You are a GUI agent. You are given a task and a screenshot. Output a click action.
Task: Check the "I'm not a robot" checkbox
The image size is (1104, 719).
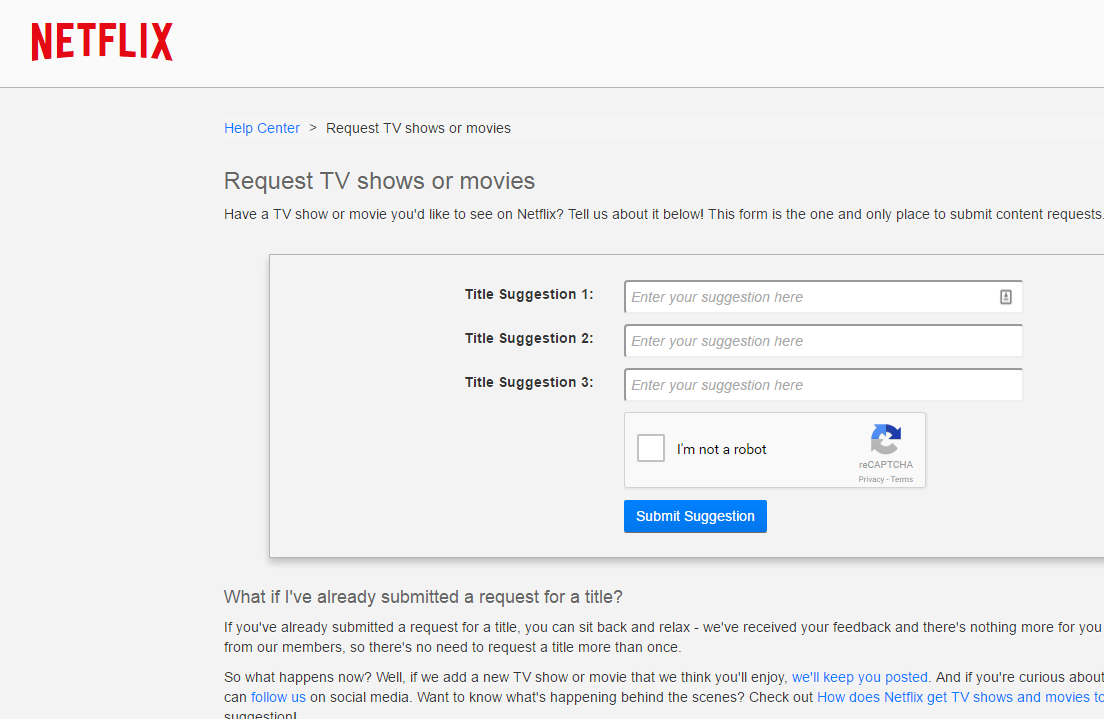pos(651,448)
